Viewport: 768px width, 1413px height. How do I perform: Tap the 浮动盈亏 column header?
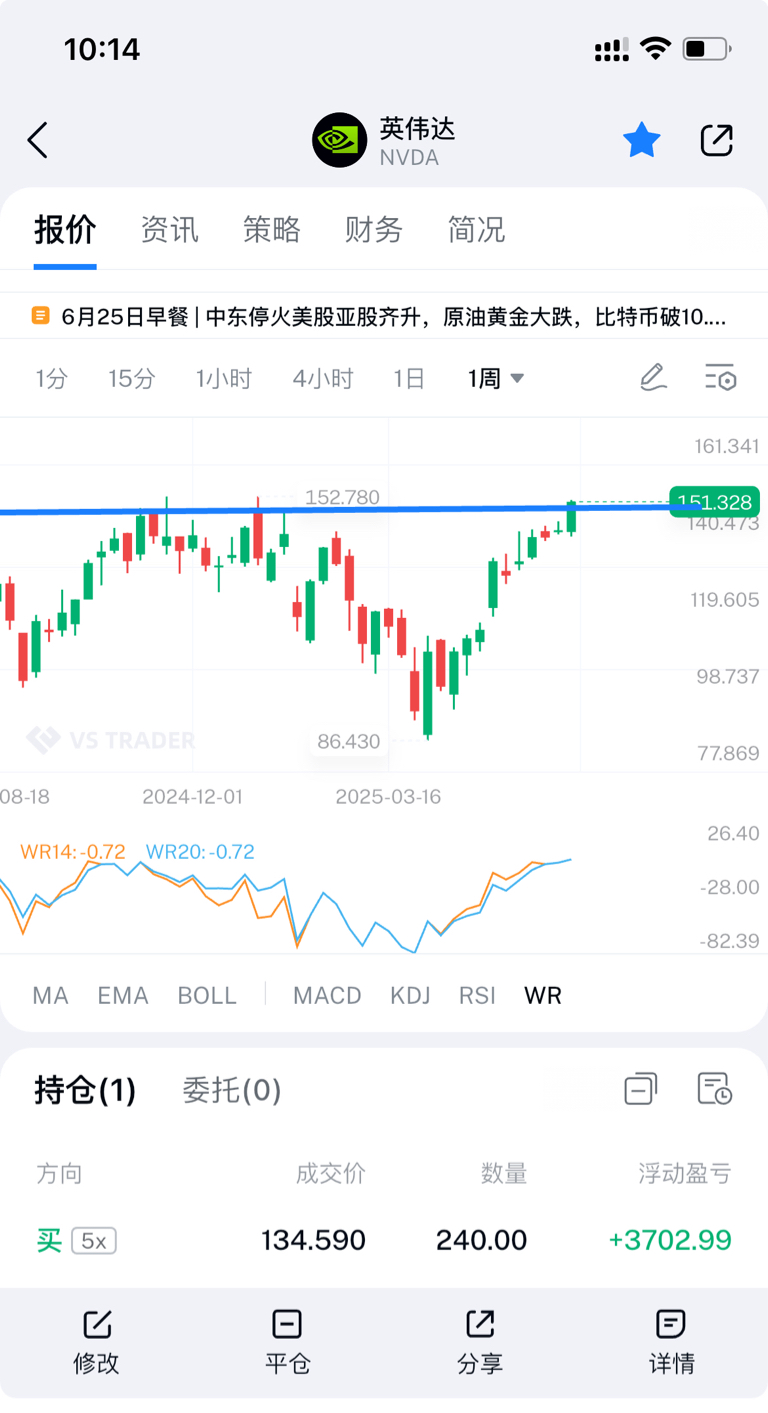pyautogui.click(x=685, y=1173)
